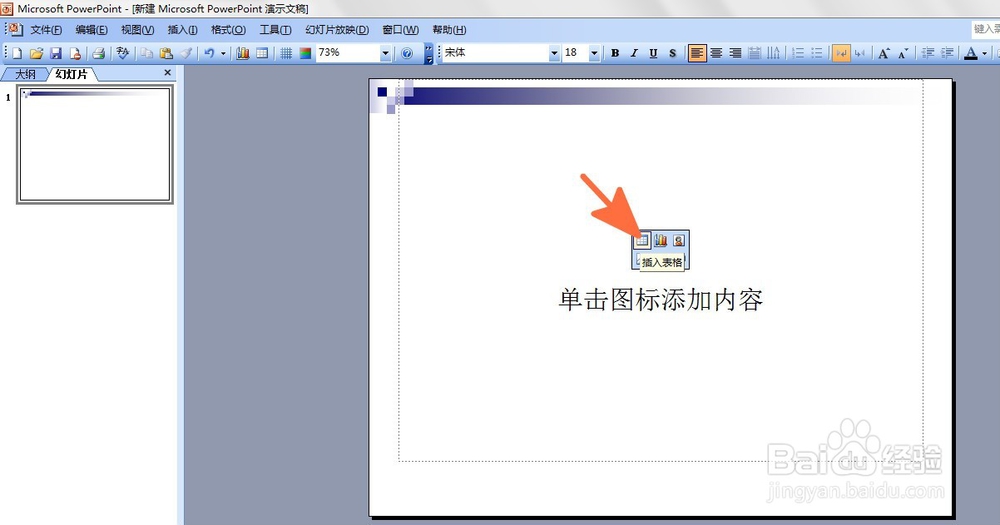This screenshot has width=1000, height=525.
Task: Open the 编辑(E) menu
Action: coord(91,29)
